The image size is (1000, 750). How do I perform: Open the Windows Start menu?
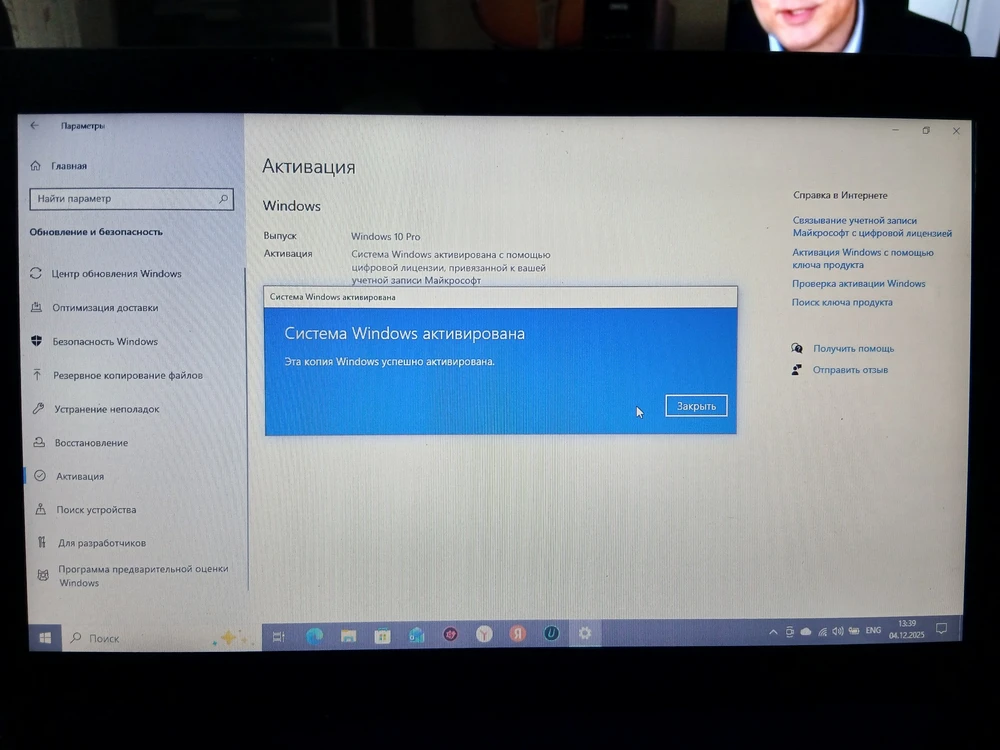pyautogui.click(x=45, y=637)
